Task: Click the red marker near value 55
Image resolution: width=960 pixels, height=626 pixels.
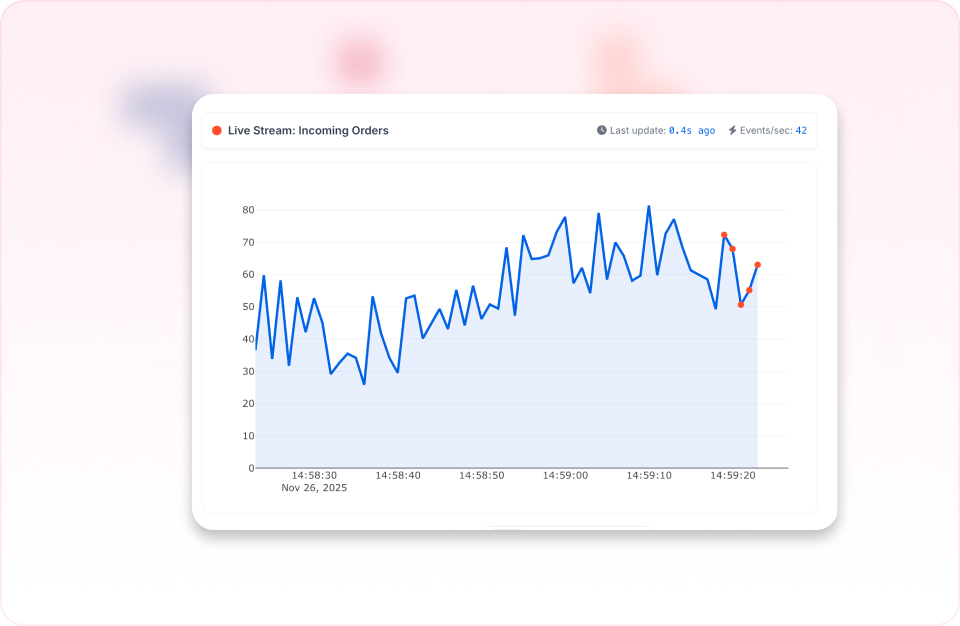Action: (749, 290)
